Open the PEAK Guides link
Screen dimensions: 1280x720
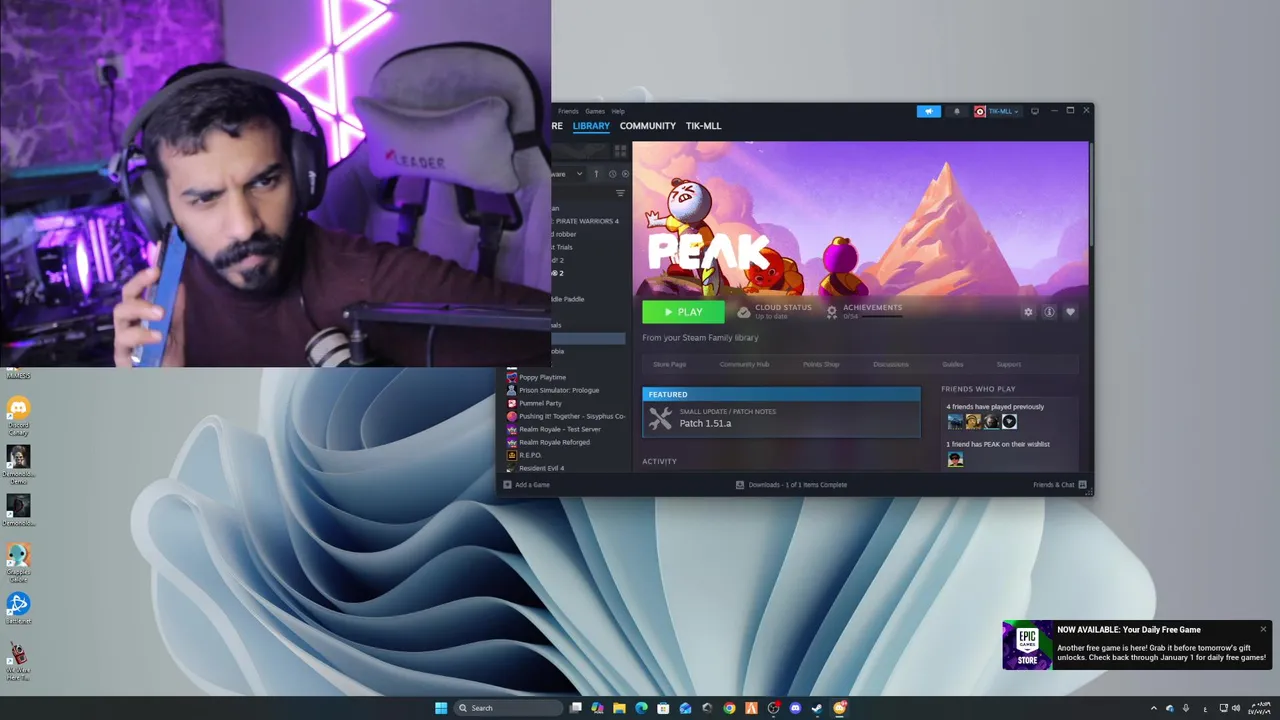click(953, 364)
